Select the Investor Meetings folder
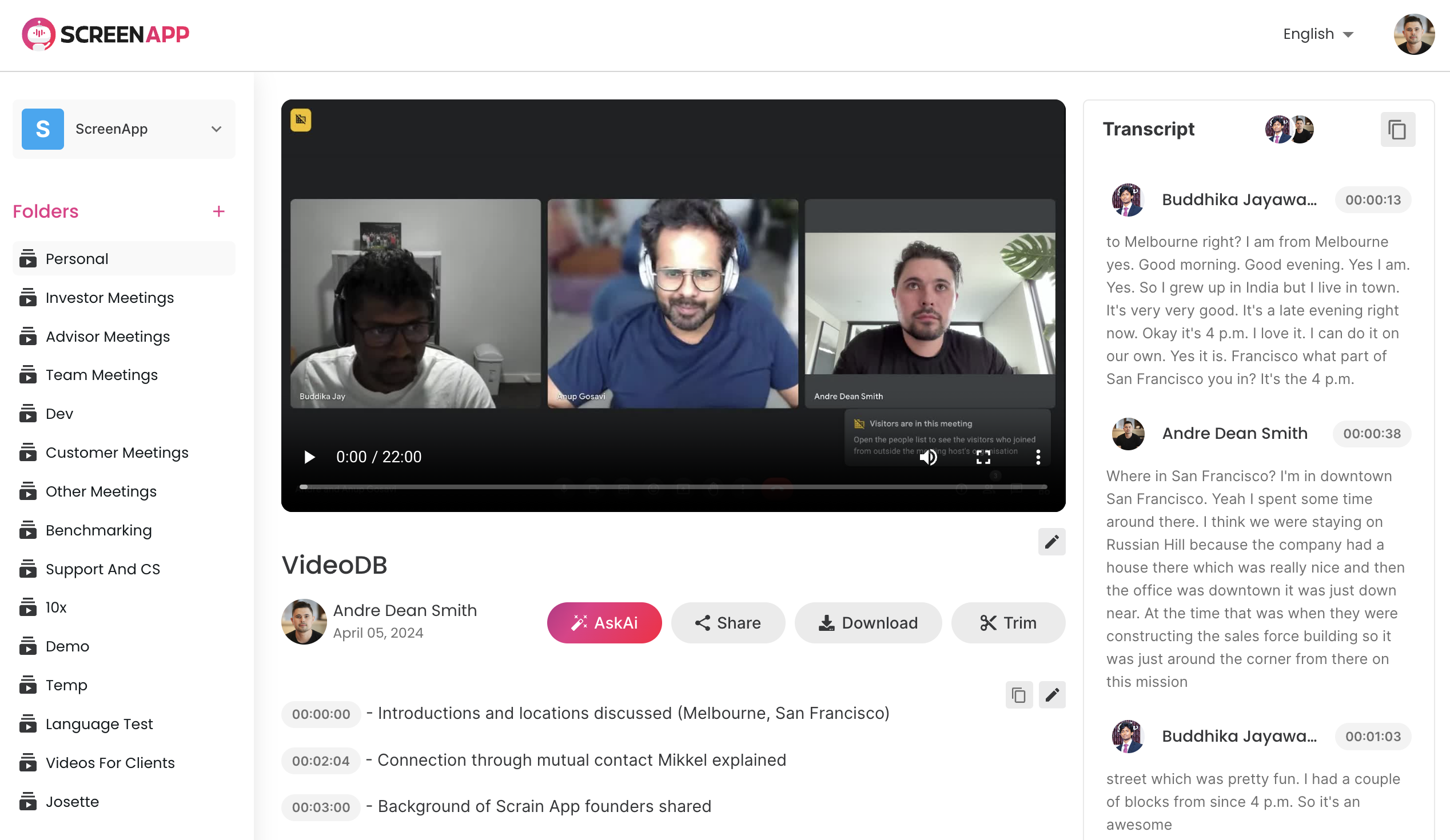Image resolution: width=1450 pixels, height=840 pixels. (109, 297)
